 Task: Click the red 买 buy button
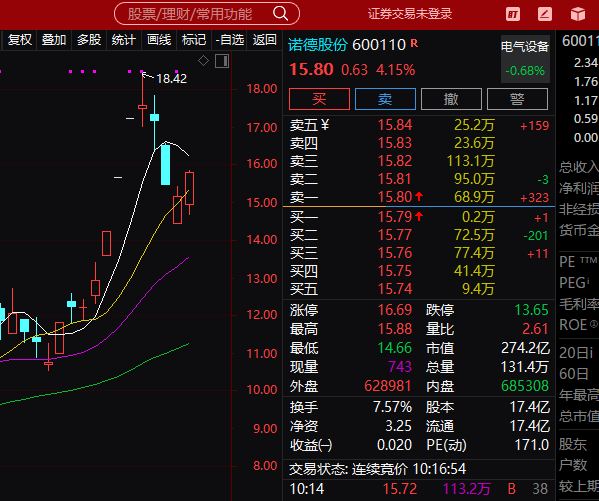[319, 99]
